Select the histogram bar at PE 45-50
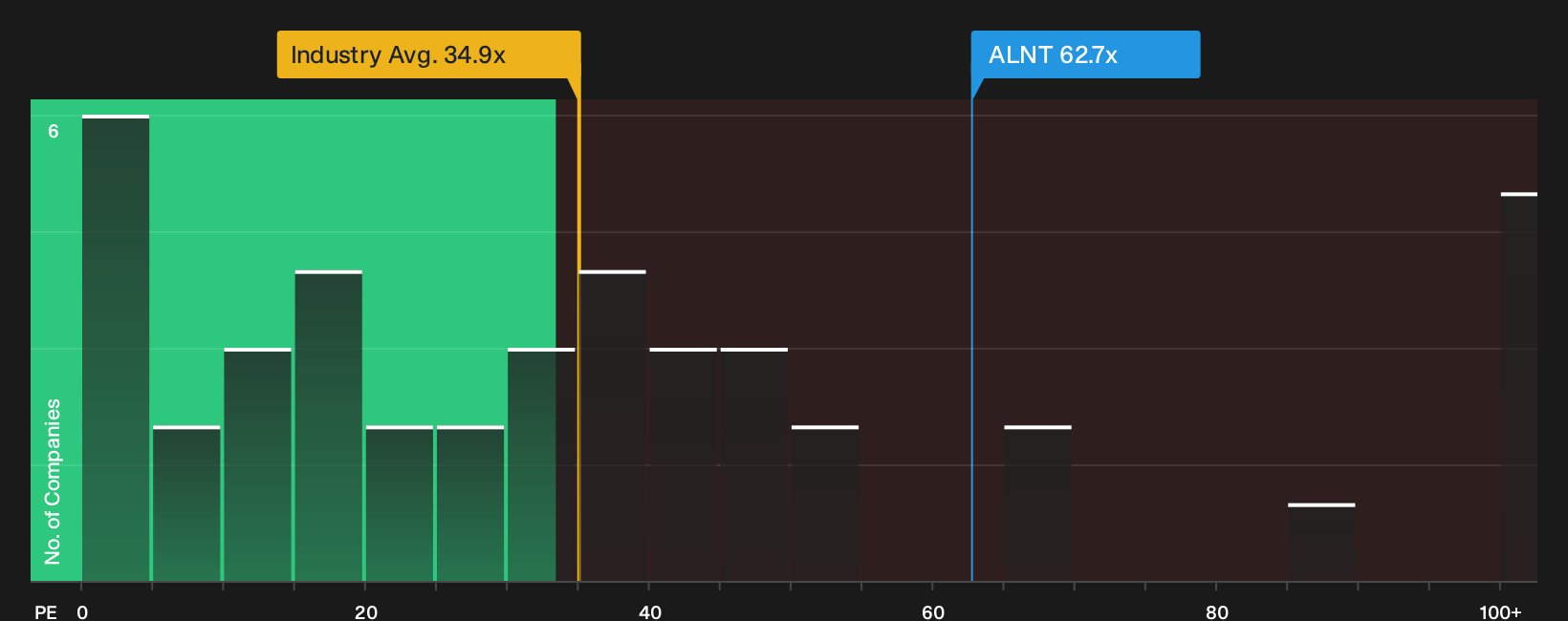1568x621 pixels. (754, 465)
